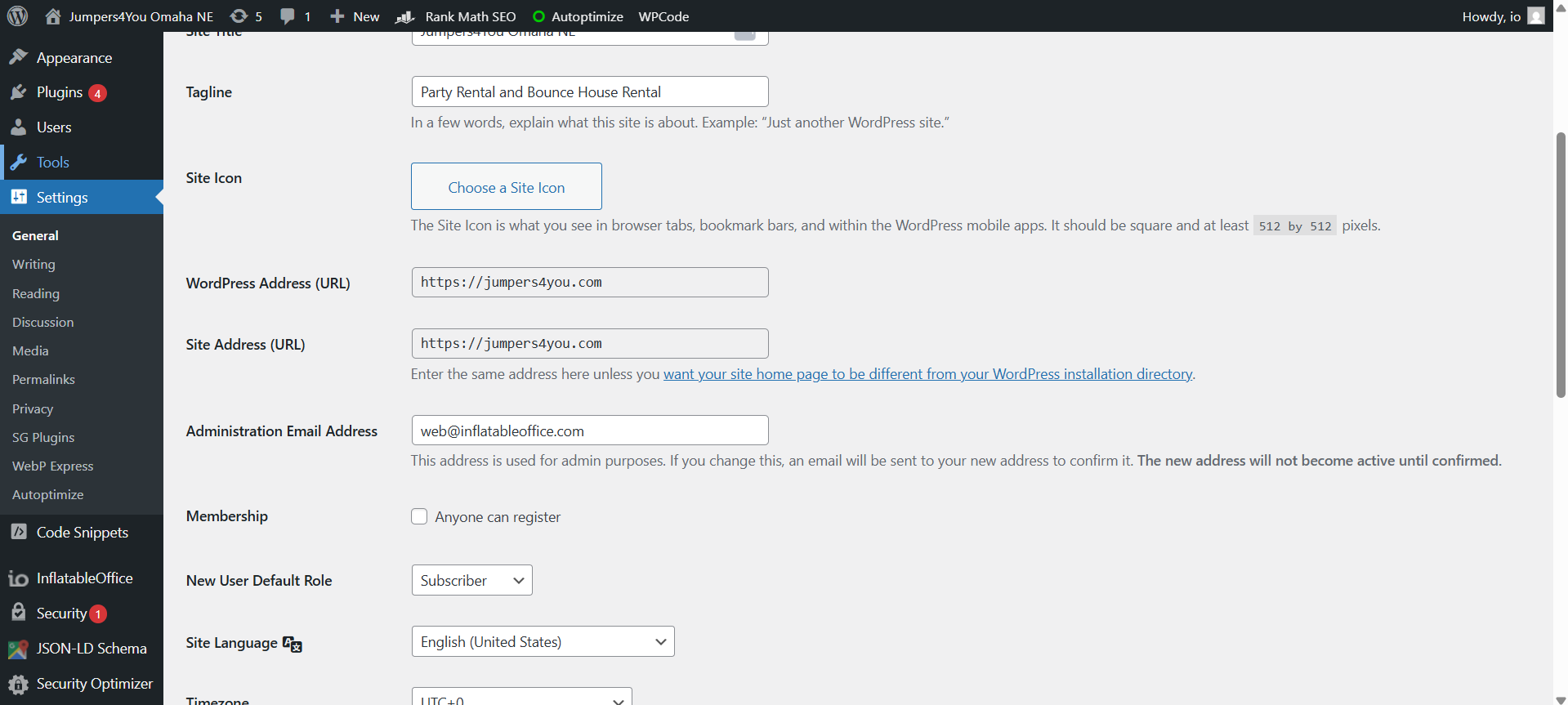Open the WordPress installation directory help link
The height and width of the screenshot is (705, 1568).
(927, 374)
